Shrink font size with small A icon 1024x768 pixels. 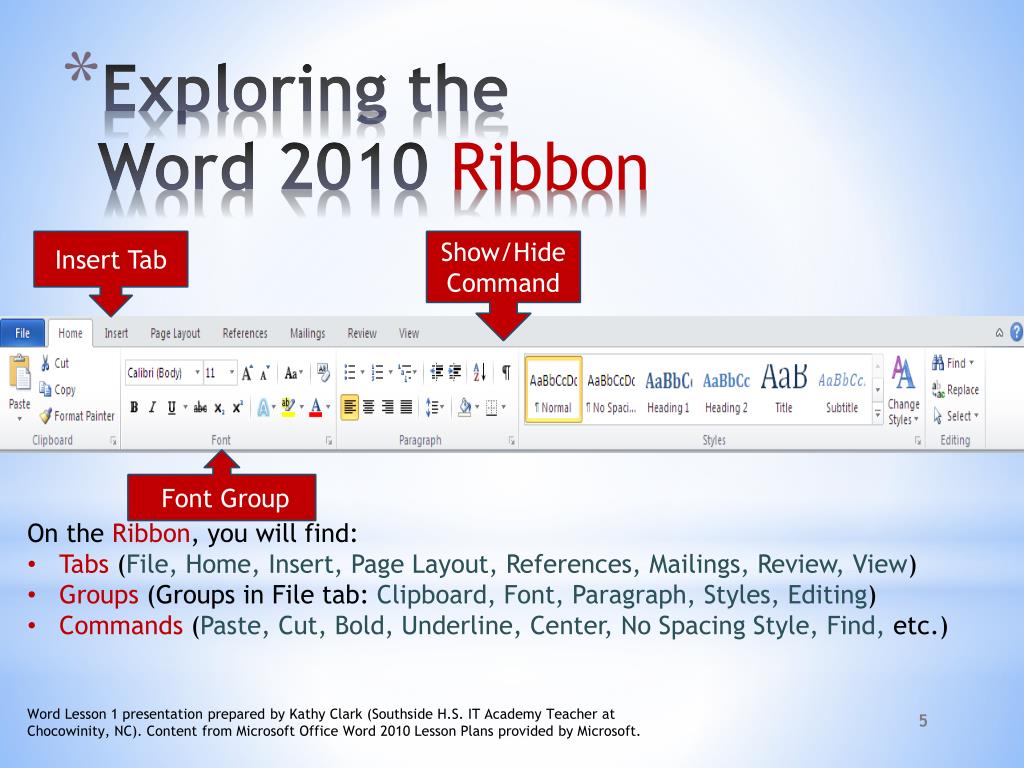pos(264,374)
